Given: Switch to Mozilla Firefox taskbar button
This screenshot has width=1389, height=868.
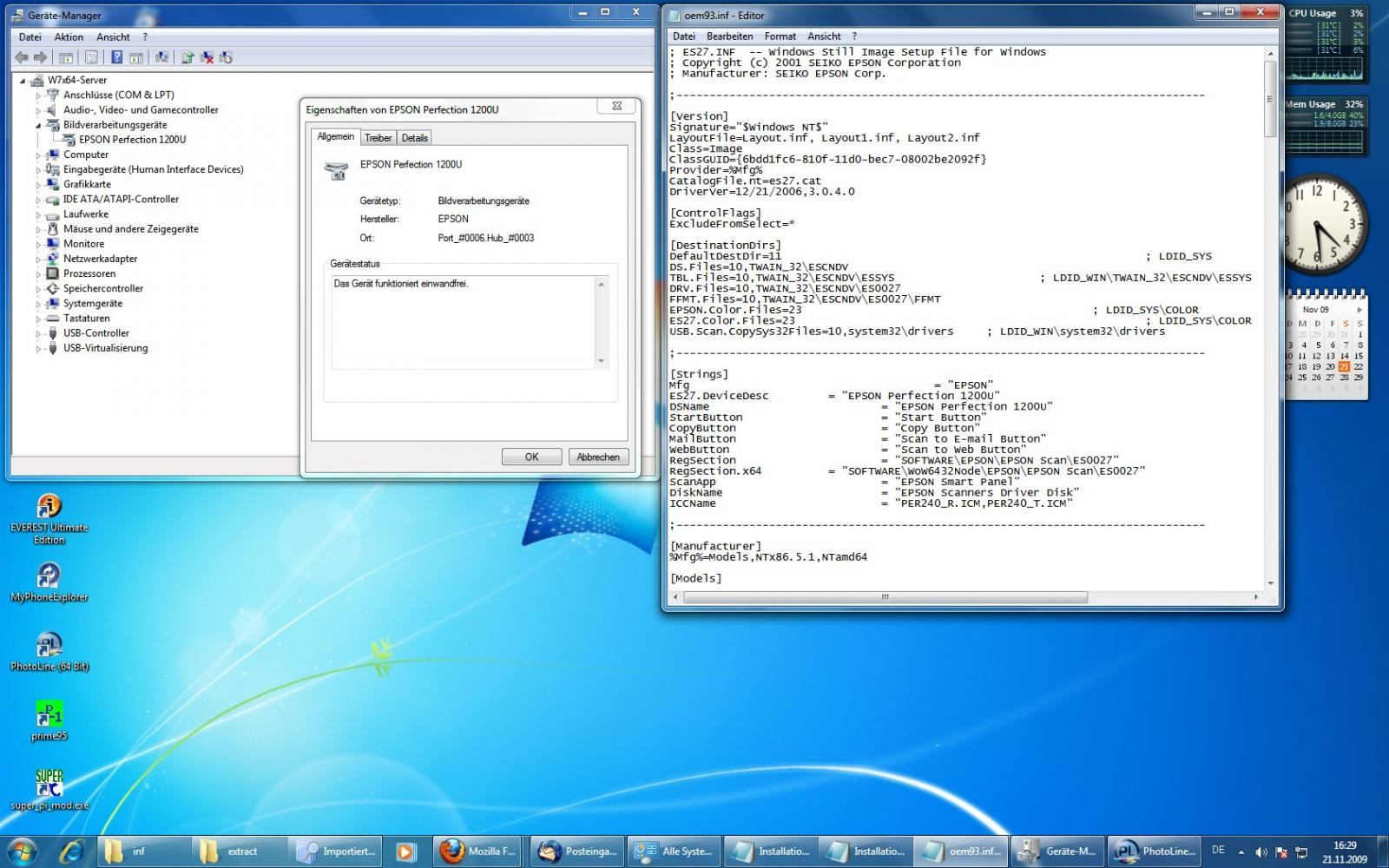Looking at the screenshot, I should point(478,852).
